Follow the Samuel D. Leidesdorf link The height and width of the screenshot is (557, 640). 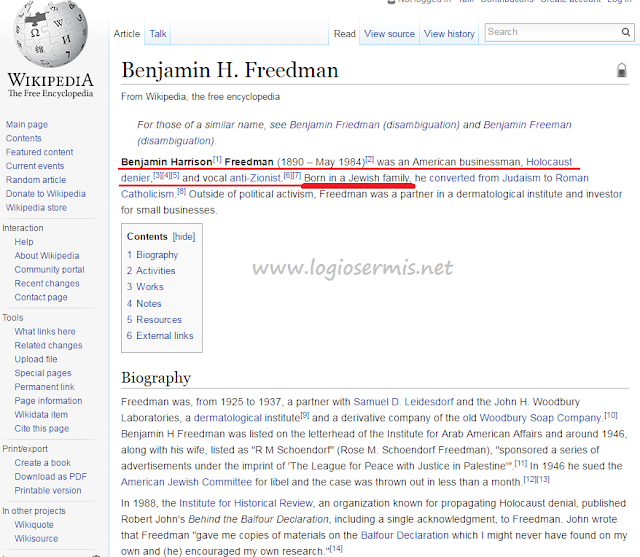coord(403,402)
